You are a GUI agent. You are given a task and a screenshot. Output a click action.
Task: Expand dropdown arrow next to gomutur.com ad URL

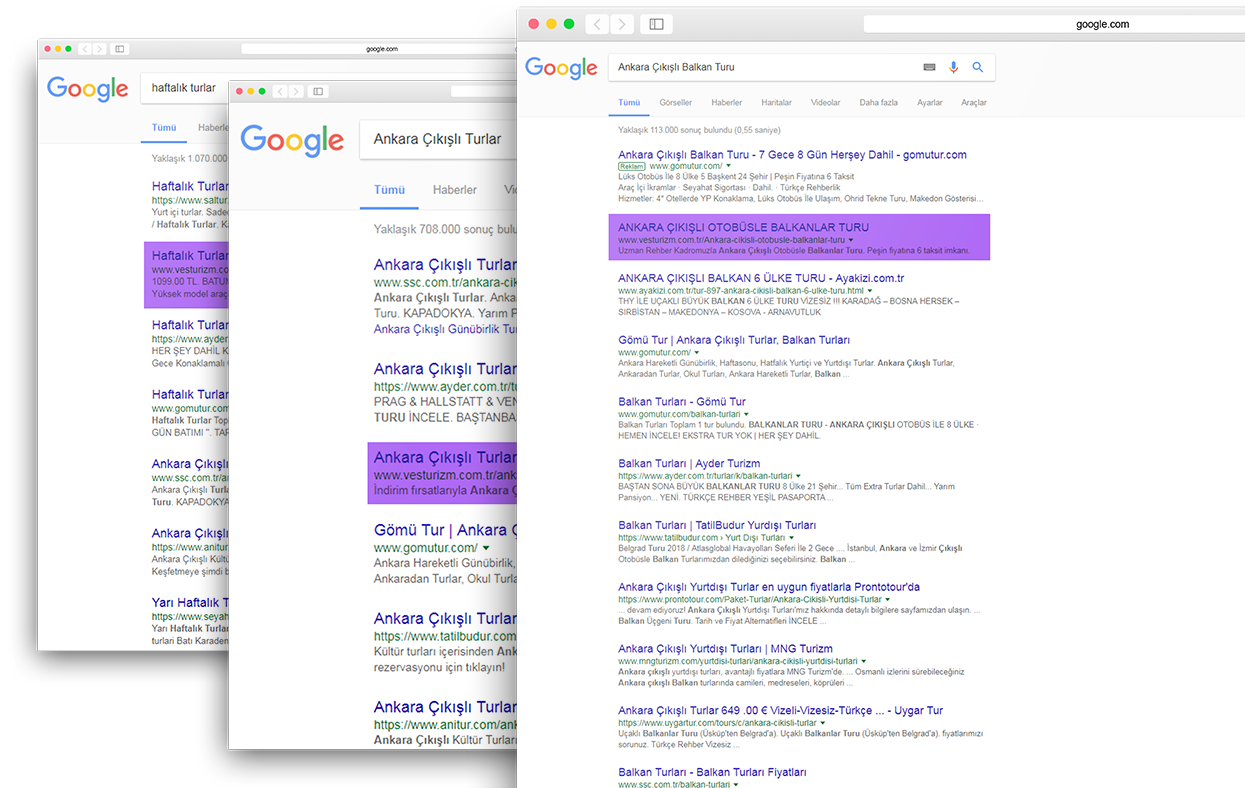pos(729,166)
